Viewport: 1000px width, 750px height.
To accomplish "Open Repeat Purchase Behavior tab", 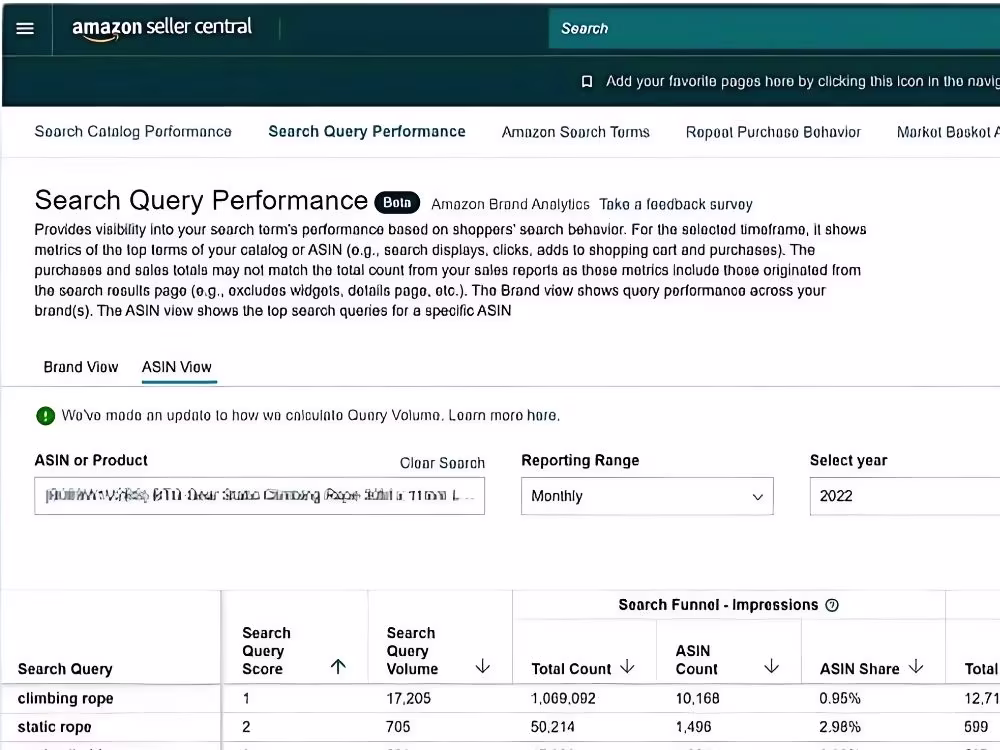I will 773,132.
